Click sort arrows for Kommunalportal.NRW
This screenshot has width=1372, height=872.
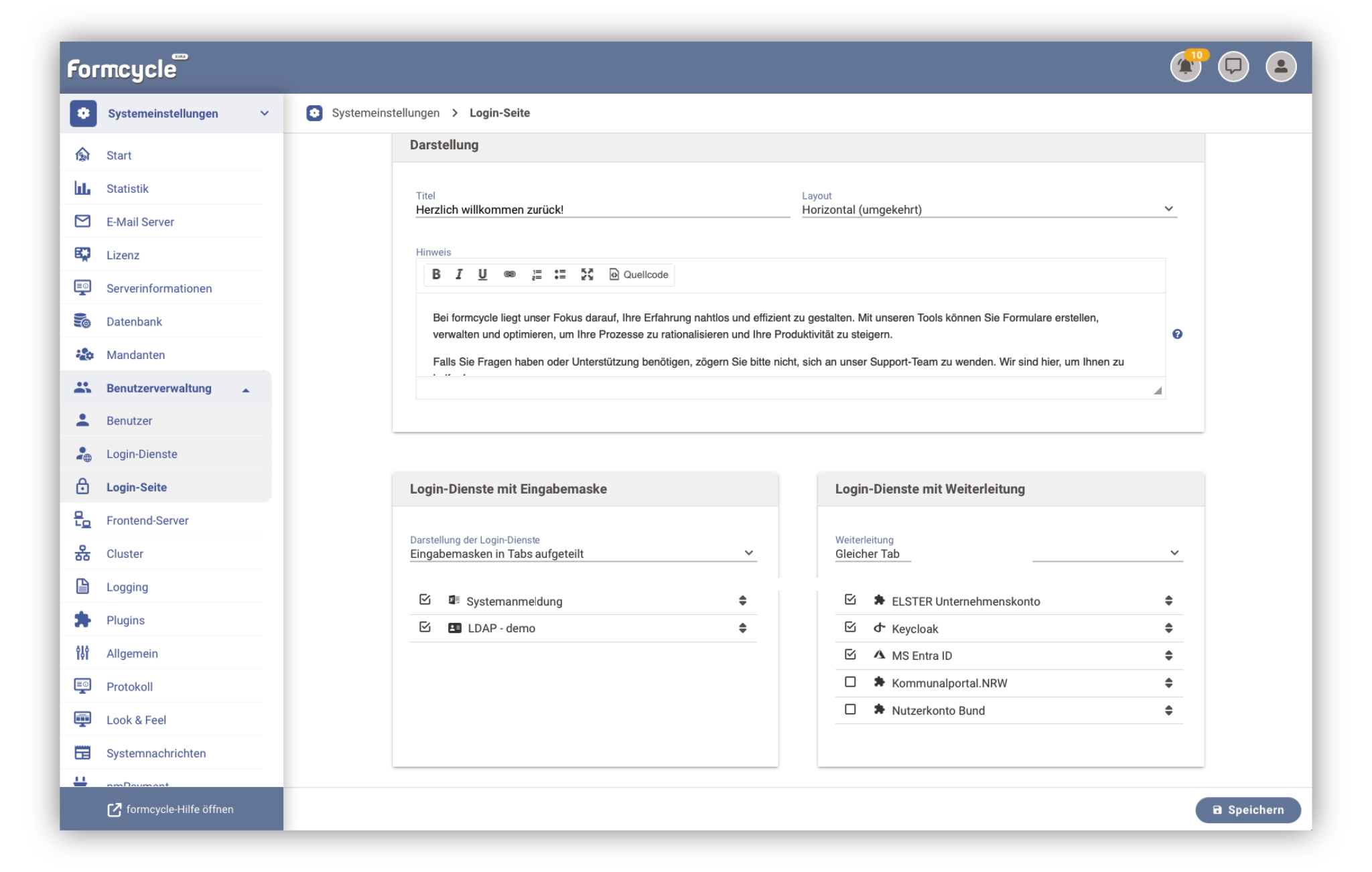(x=1168, y=683)
